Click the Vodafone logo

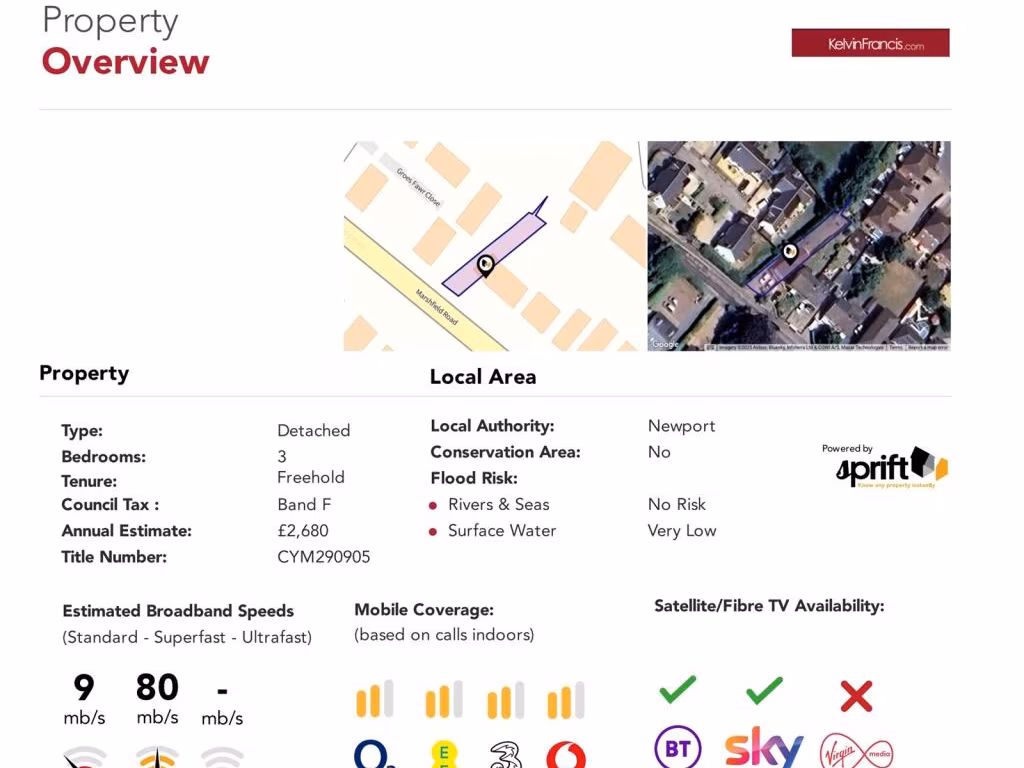coord(566,755)
